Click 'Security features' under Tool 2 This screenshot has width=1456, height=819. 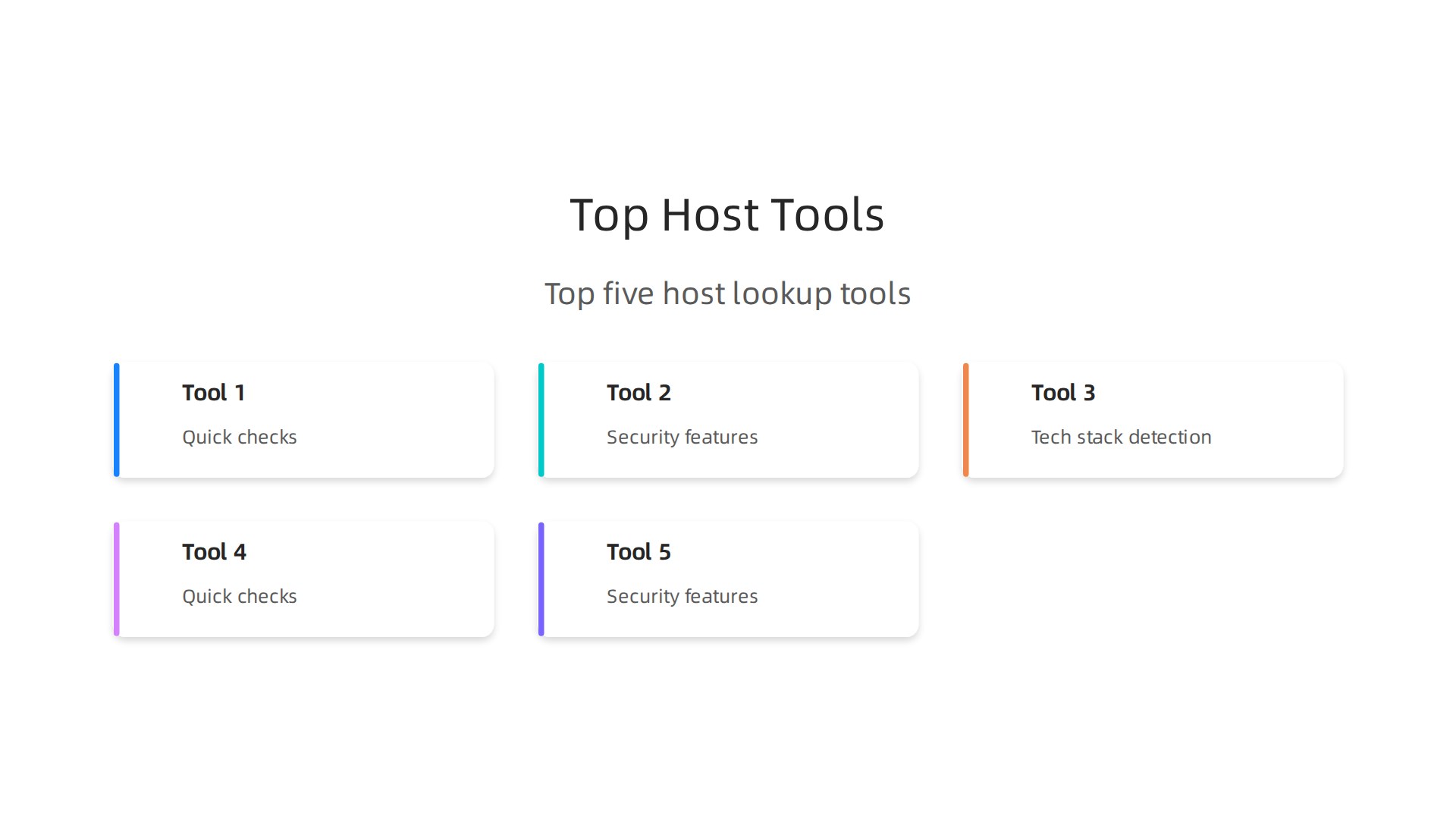coord(682,438)
